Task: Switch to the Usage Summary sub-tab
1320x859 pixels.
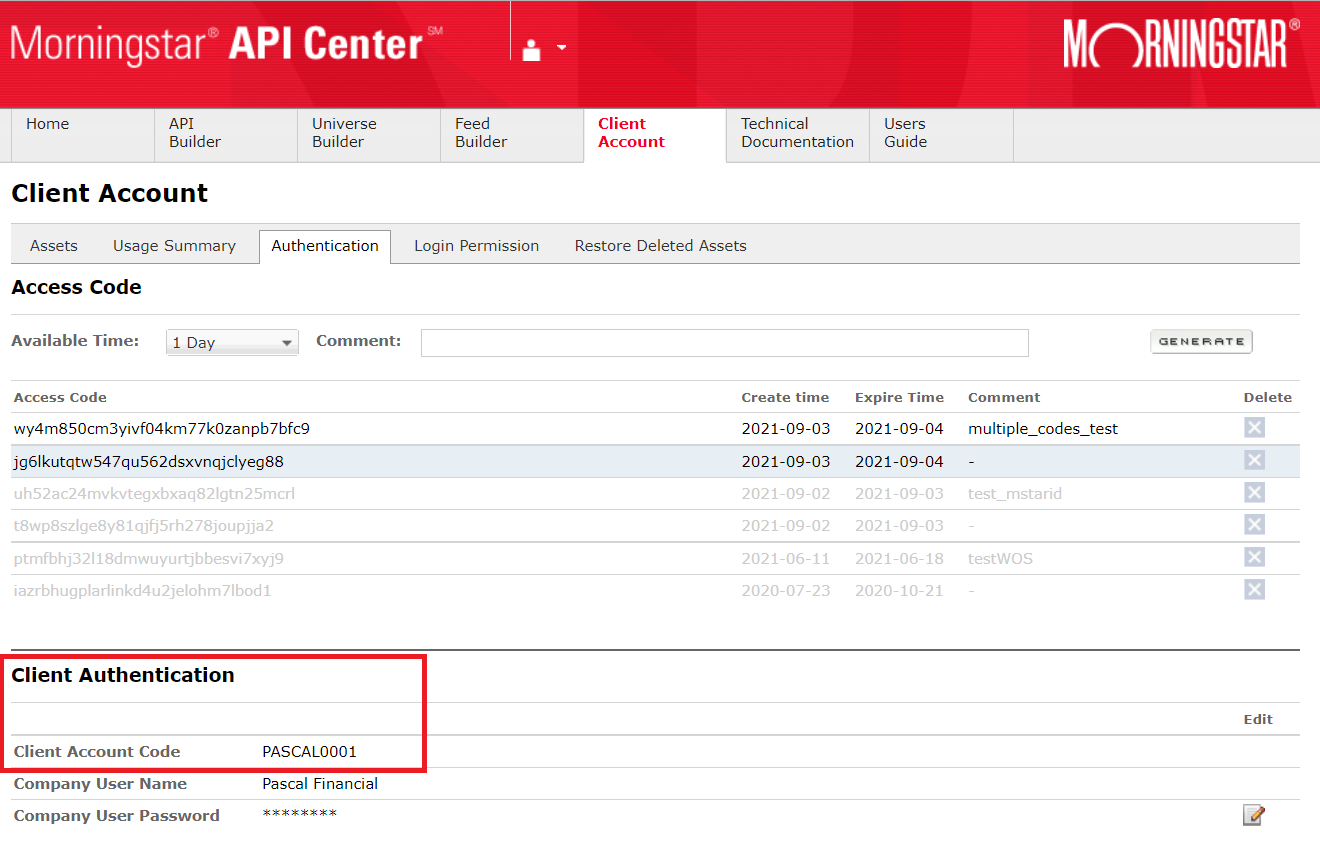Action: 174,246
